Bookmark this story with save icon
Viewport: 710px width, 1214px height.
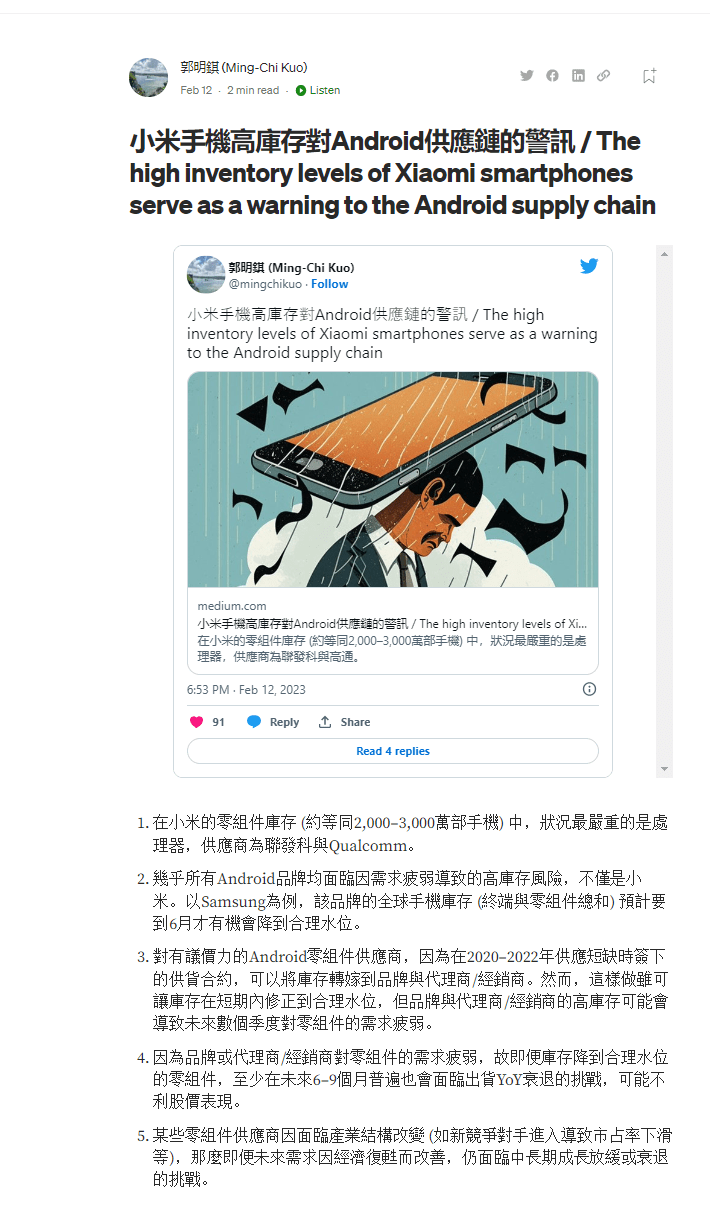[x=649, y=76]
